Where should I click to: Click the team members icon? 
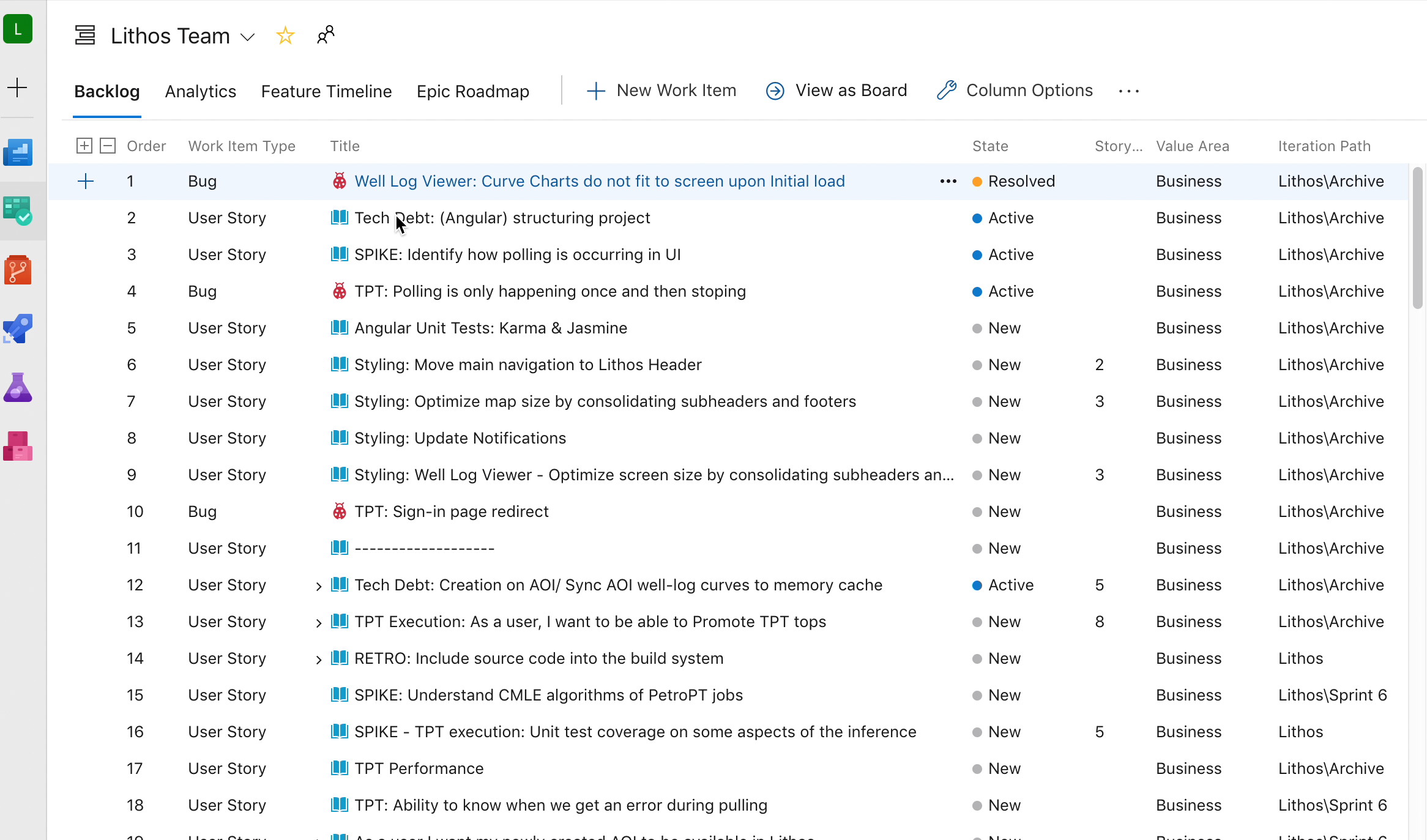326,34
